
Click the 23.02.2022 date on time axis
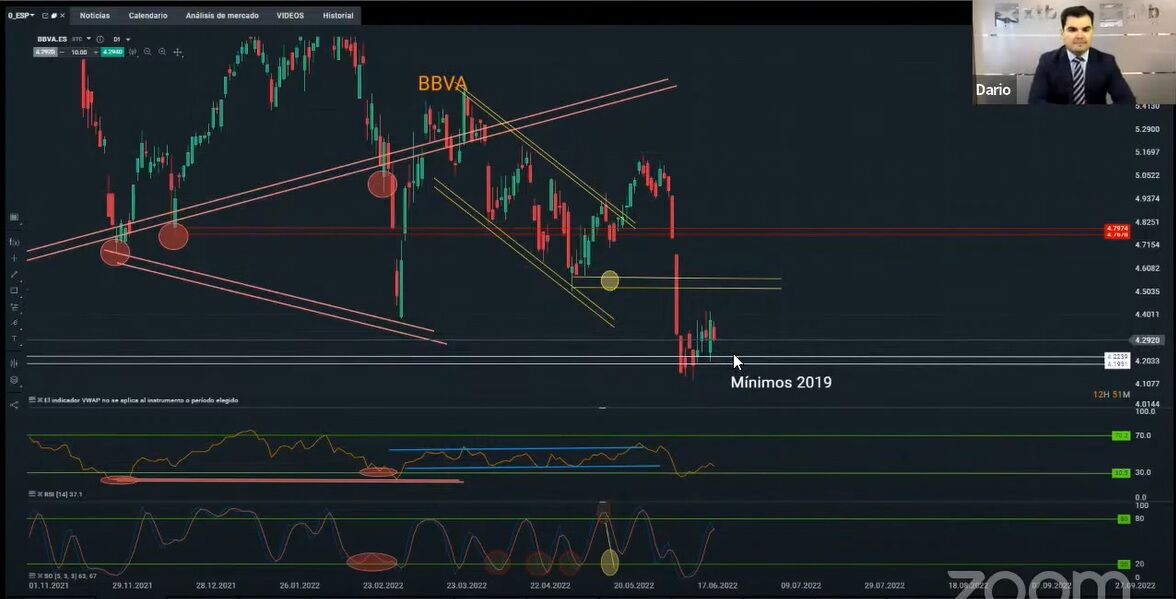383,586
